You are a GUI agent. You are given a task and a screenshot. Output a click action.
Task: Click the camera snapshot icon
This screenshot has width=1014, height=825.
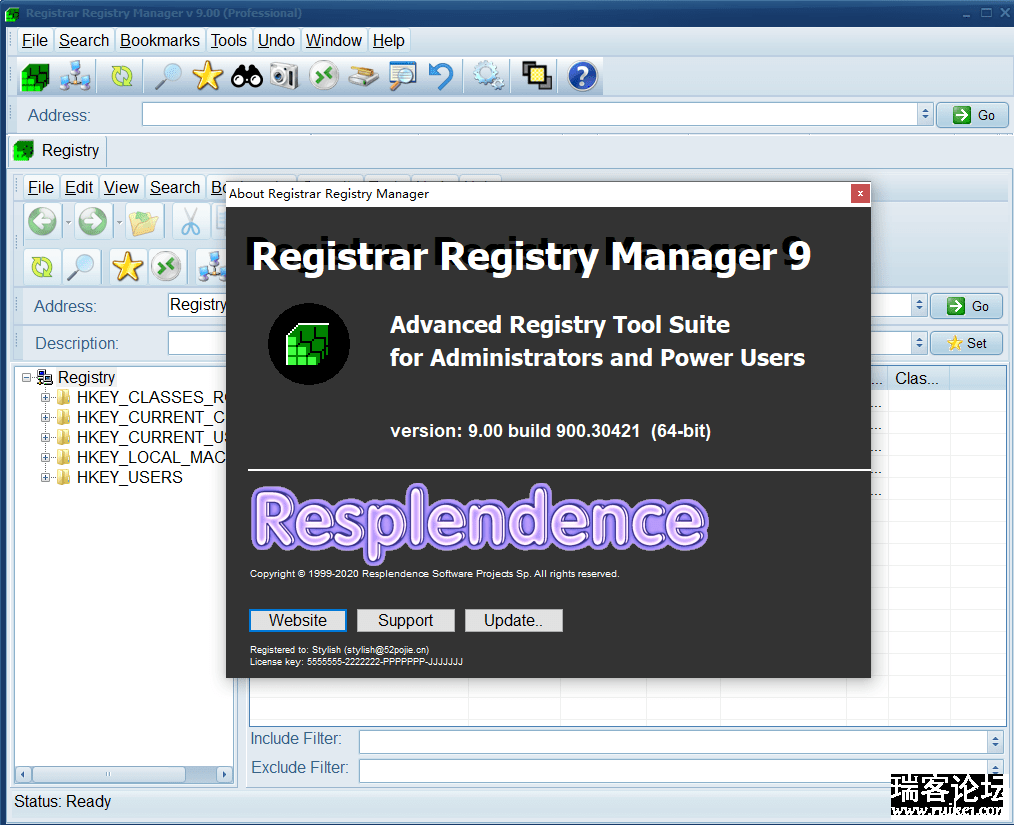[x=285, y=77]
